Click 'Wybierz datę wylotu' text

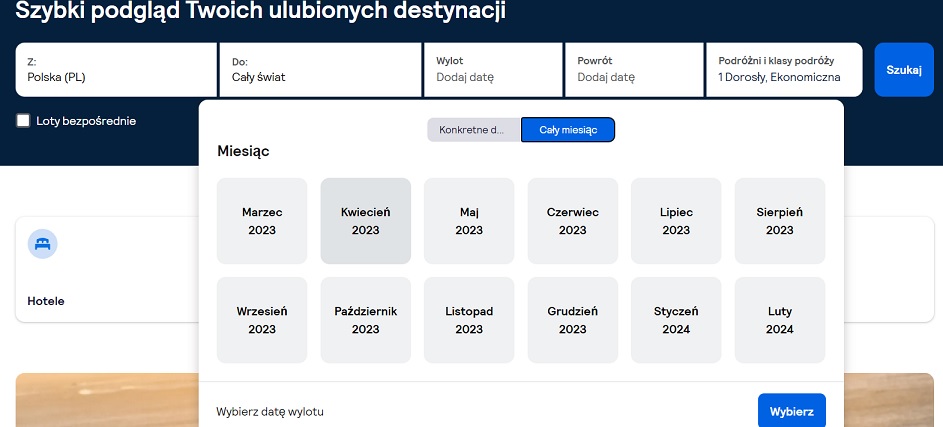coord(270,412)
